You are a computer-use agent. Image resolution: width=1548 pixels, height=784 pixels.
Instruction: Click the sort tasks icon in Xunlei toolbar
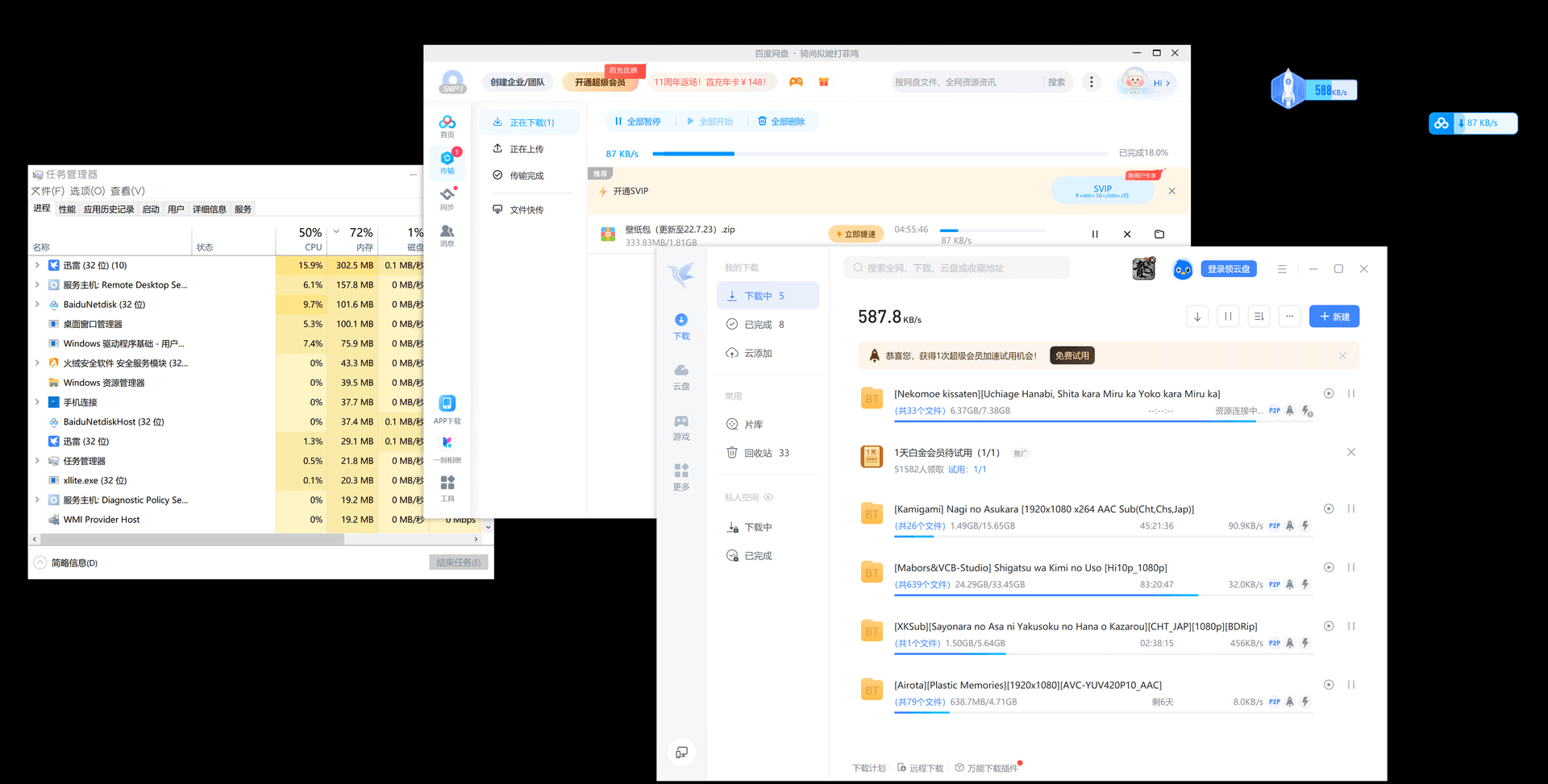pyautogui.click(x=1259, y=317)
